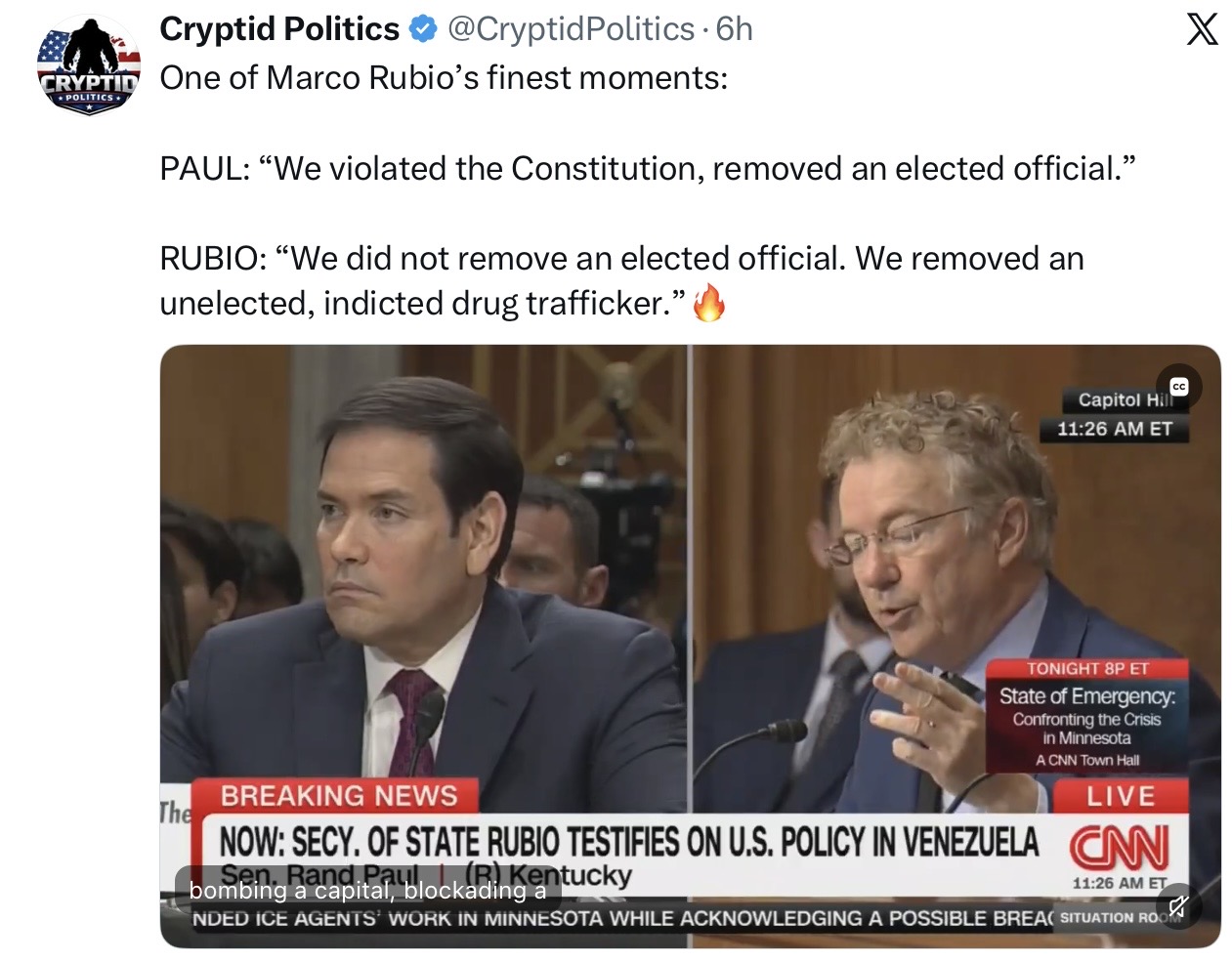Click the Rubio Venezuela testimony headline
This screenshot has width=1232, height=963.
[x=628, y=841]
